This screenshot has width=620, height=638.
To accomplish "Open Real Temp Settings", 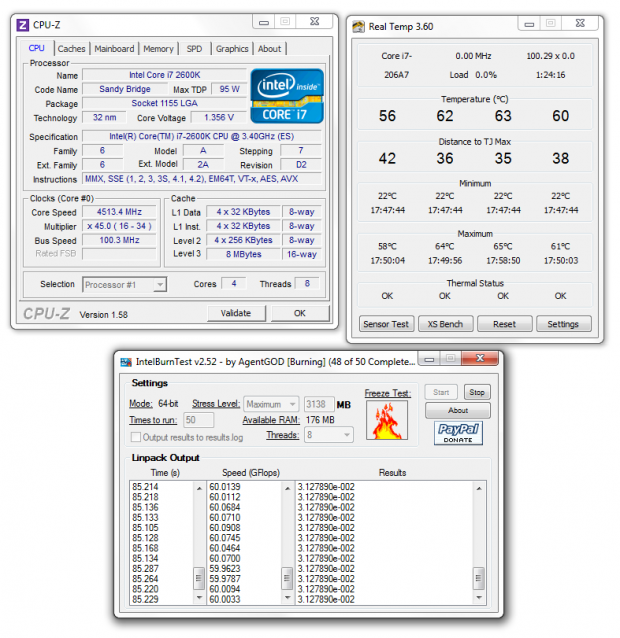I will pyautogui.click(x=563, y=324).
